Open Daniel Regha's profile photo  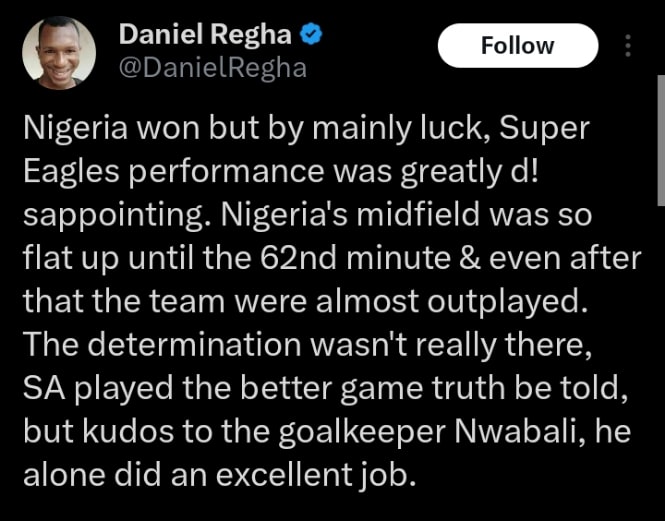click(59, 53)
